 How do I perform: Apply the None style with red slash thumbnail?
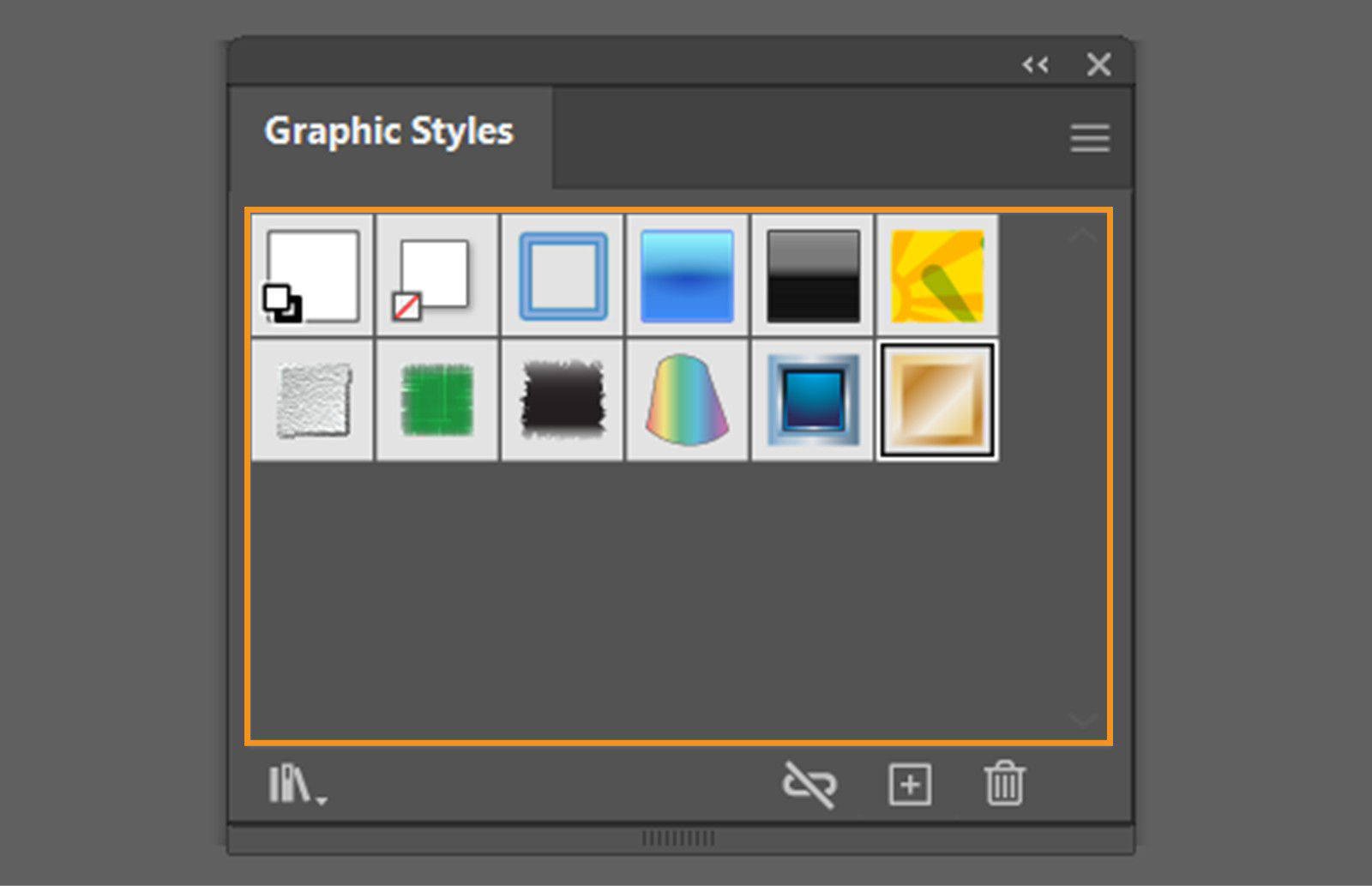point(437,274)
